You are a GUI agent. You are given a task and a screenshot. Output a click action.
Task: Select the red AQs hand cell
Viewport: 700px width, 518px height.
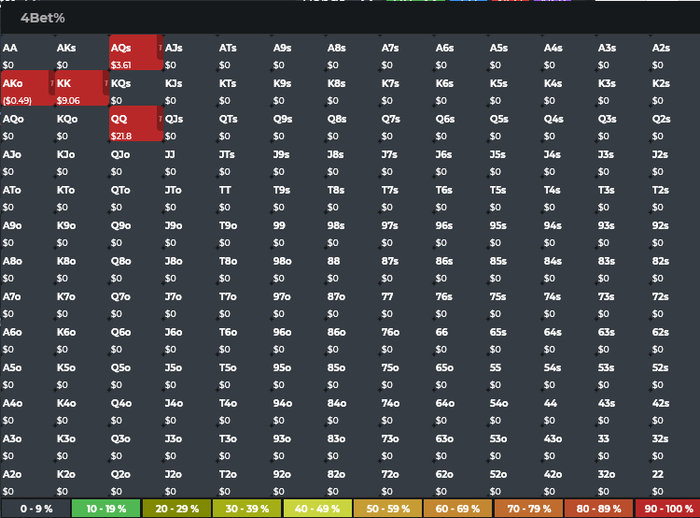pos(136,52)
